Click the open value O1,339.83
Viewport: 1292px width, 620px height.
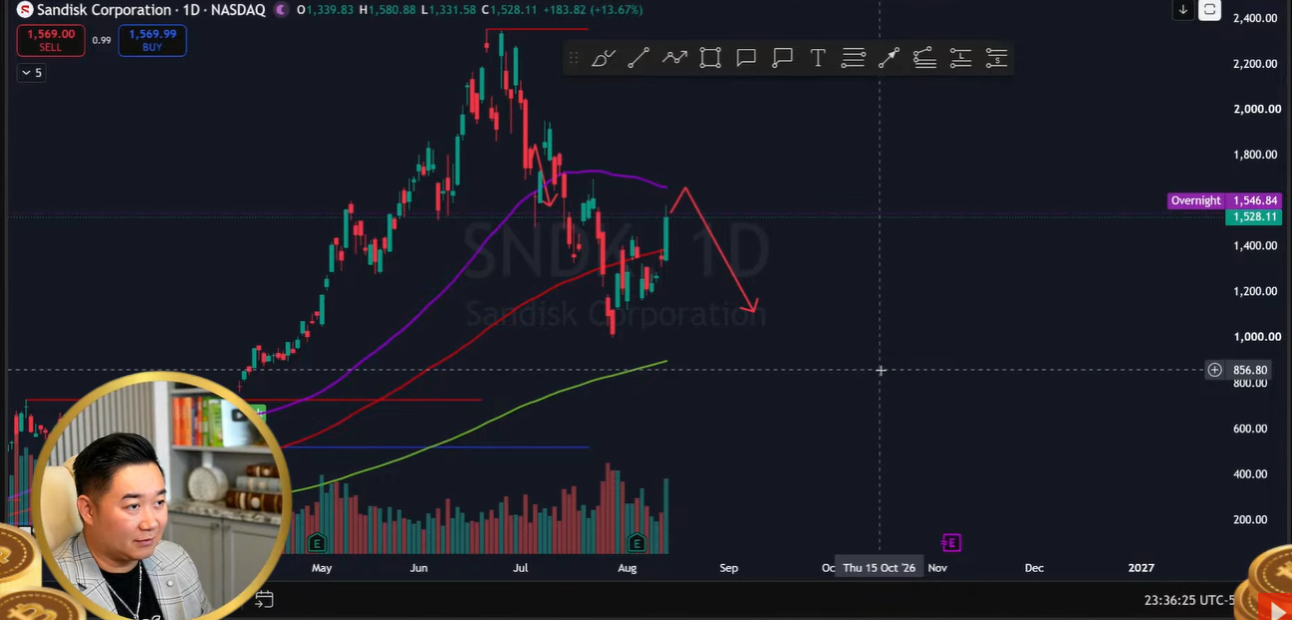[325, 10]
